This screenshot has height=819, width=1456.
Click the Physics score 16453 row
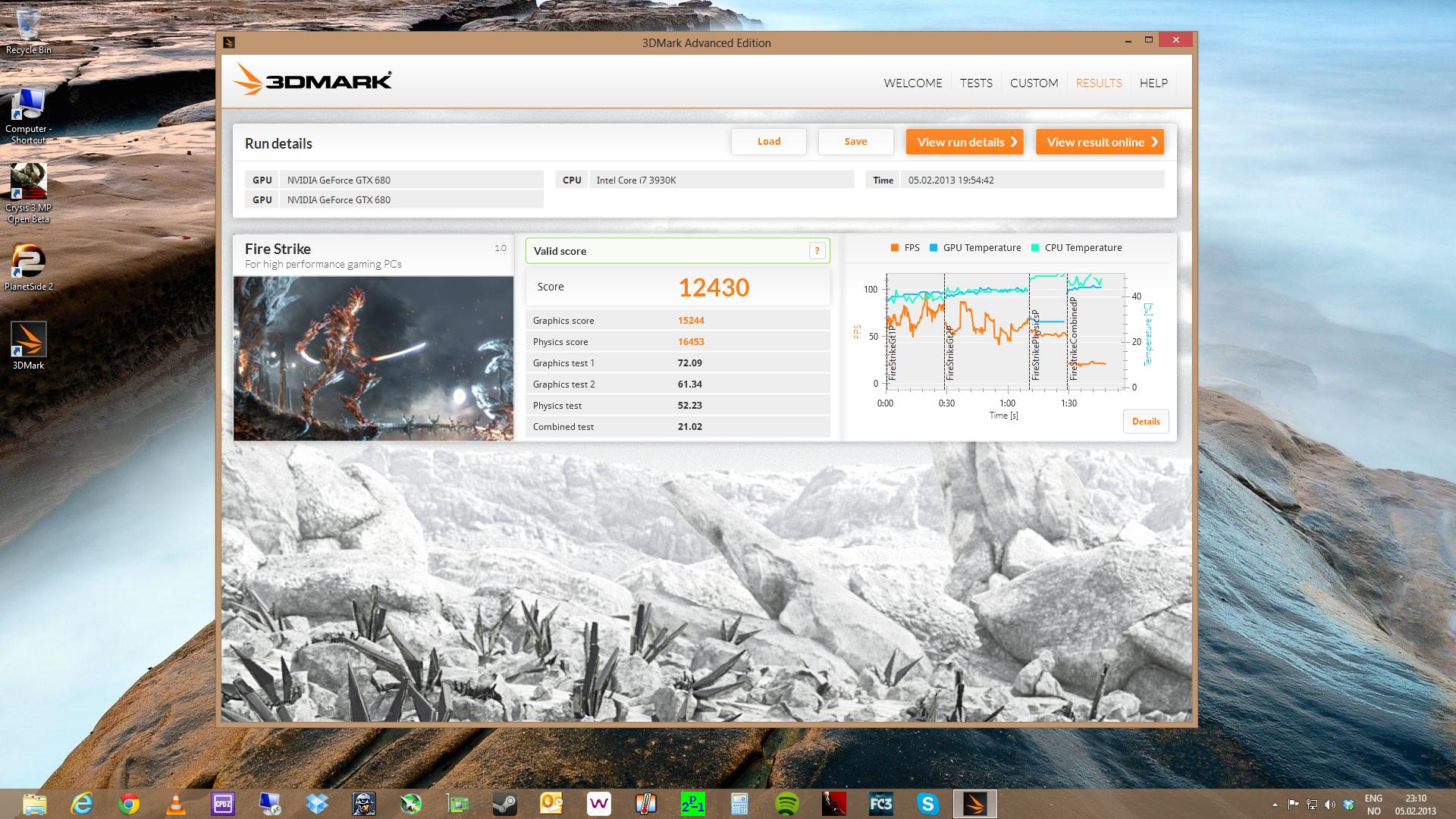coord(678,342)
